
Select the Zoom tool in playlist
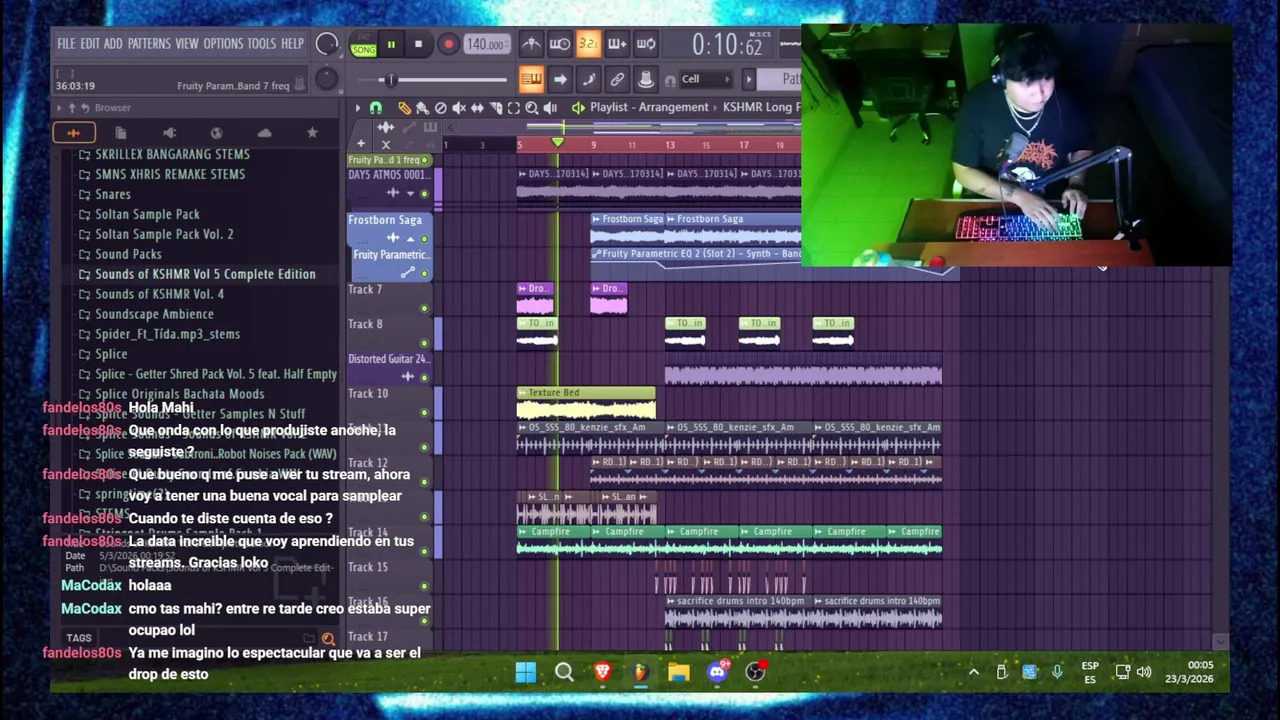tap(532, 108)
